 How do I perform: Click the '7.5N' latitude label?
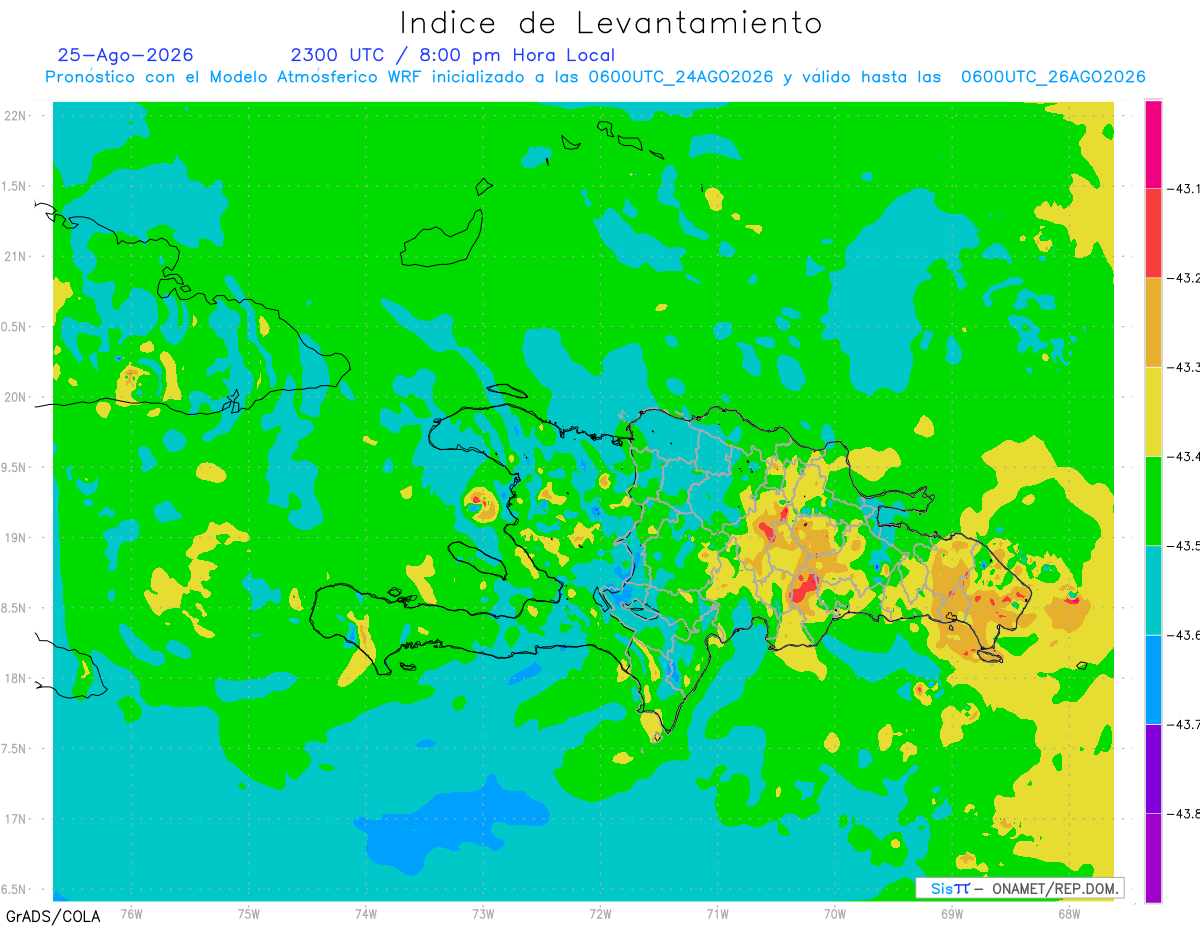(14, 749)
